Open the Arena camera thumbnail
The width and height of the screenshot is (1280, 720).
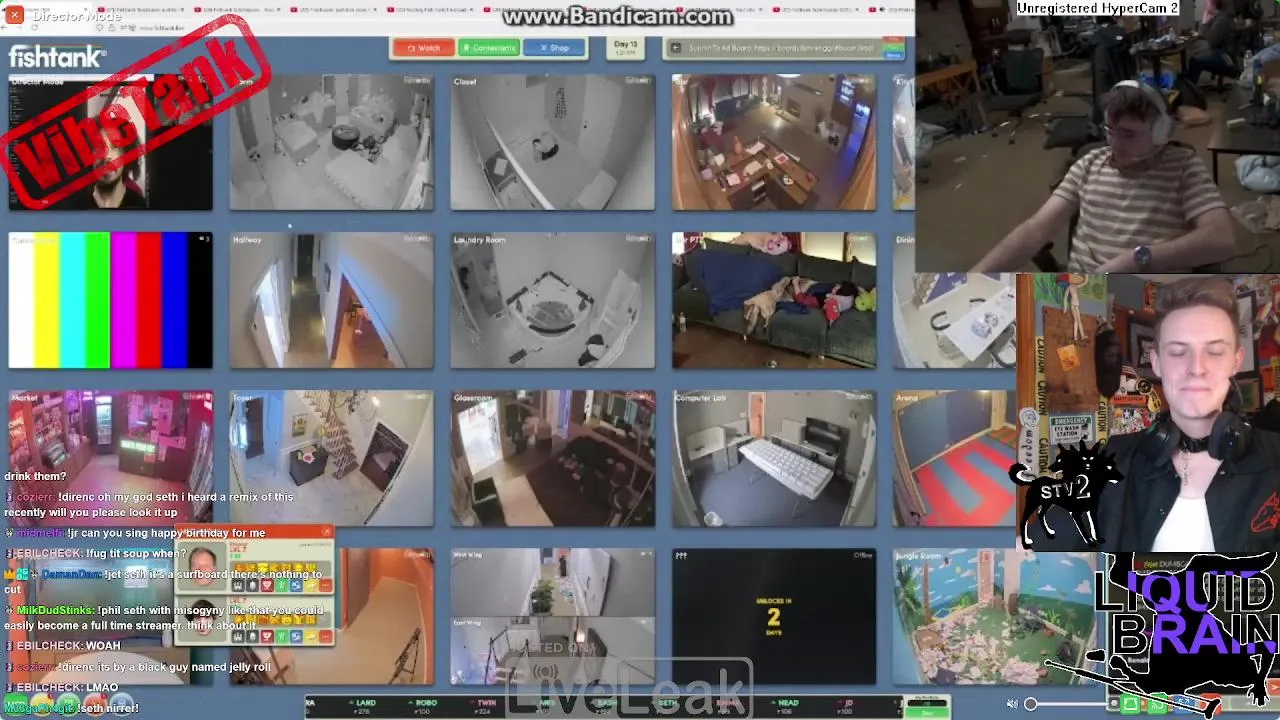[x=955, y=458]
